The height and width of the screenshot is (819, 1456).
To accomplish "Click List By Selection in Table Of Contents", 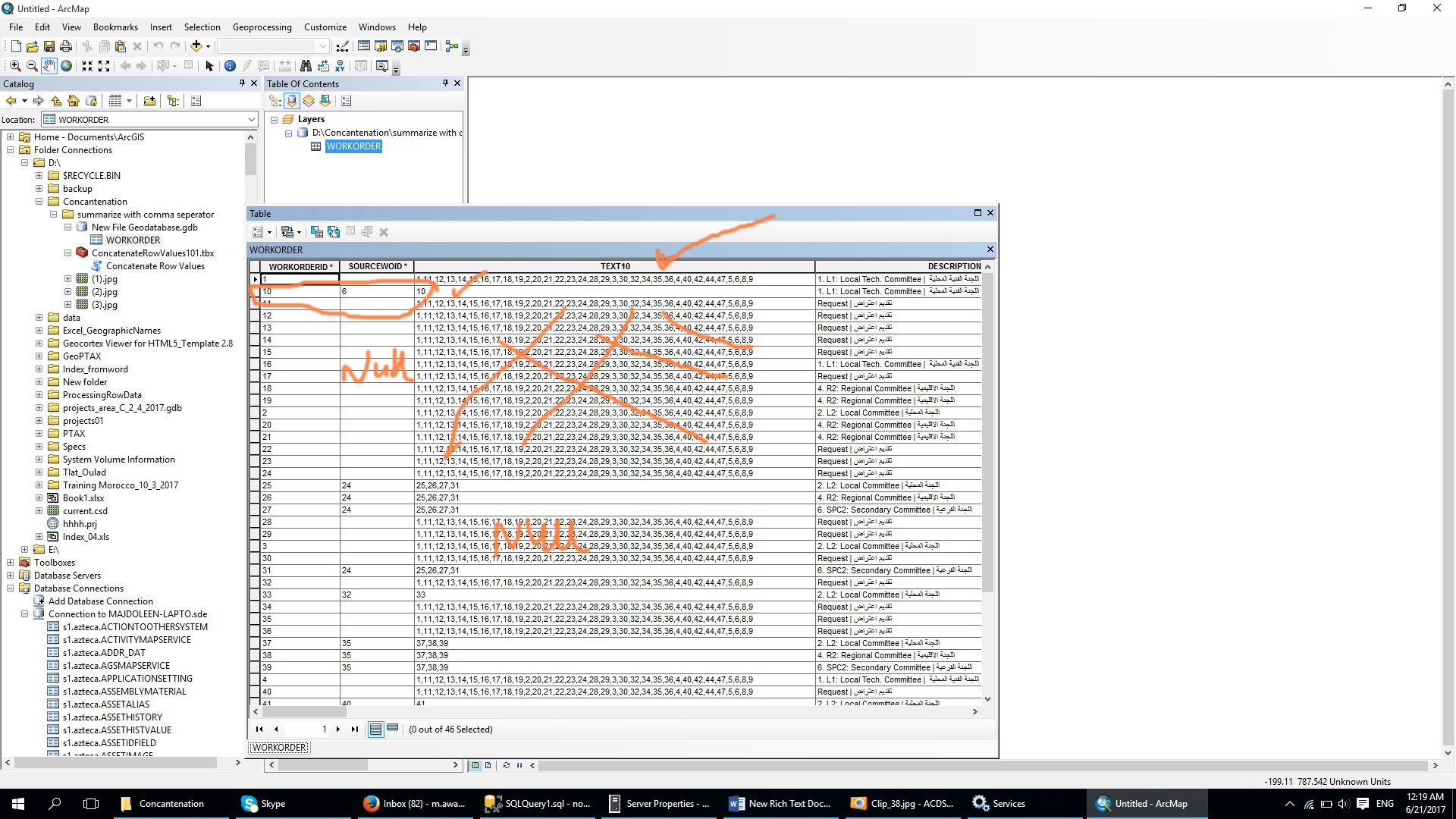I will pyautogui.click(x=325, y=101).
